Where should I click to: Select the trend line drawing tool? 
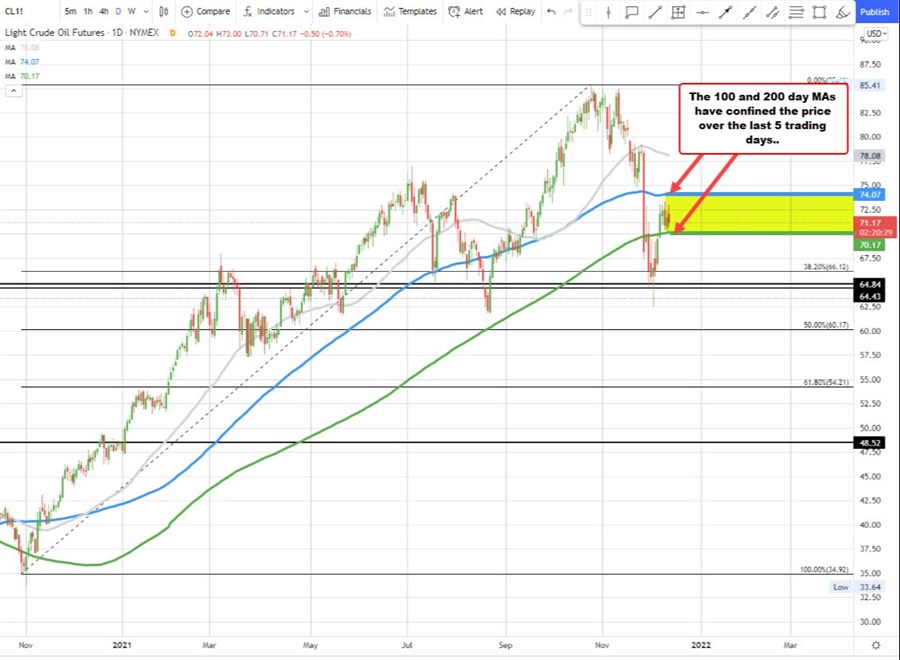point(656,12)
